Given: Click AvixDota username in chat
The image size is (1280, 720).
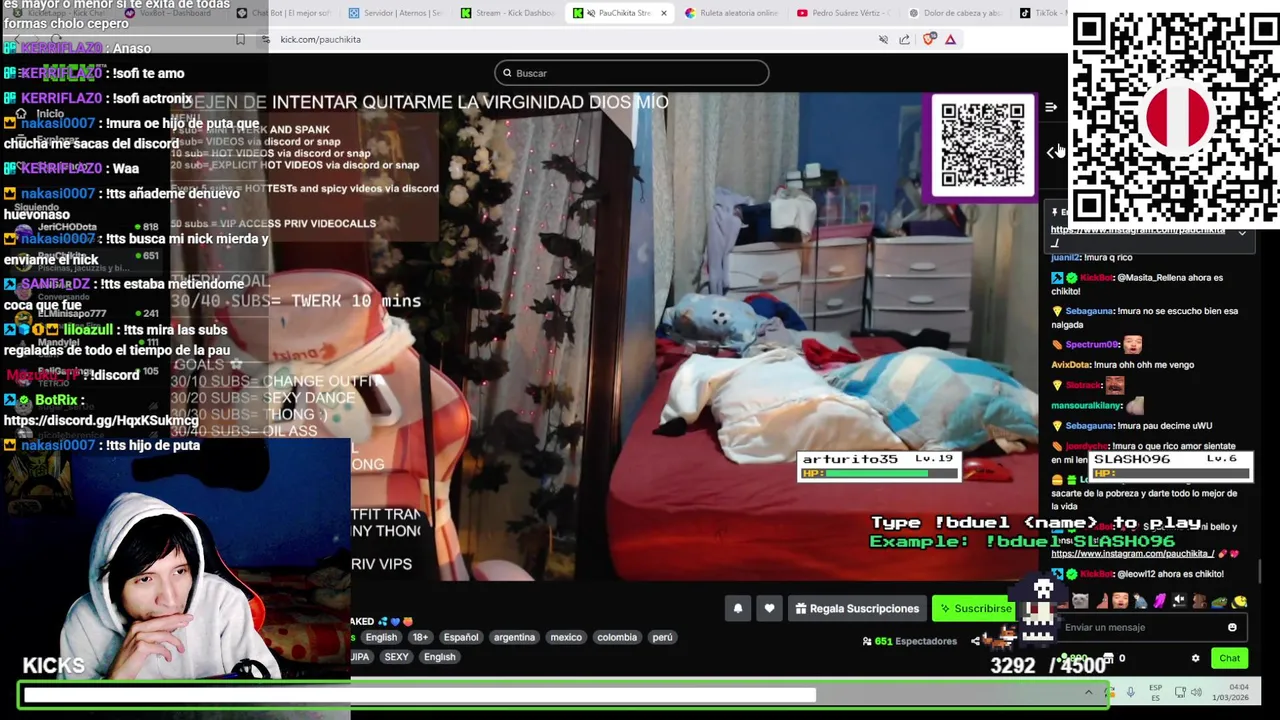Looking at the screenshot, I should coord(1070,365).
